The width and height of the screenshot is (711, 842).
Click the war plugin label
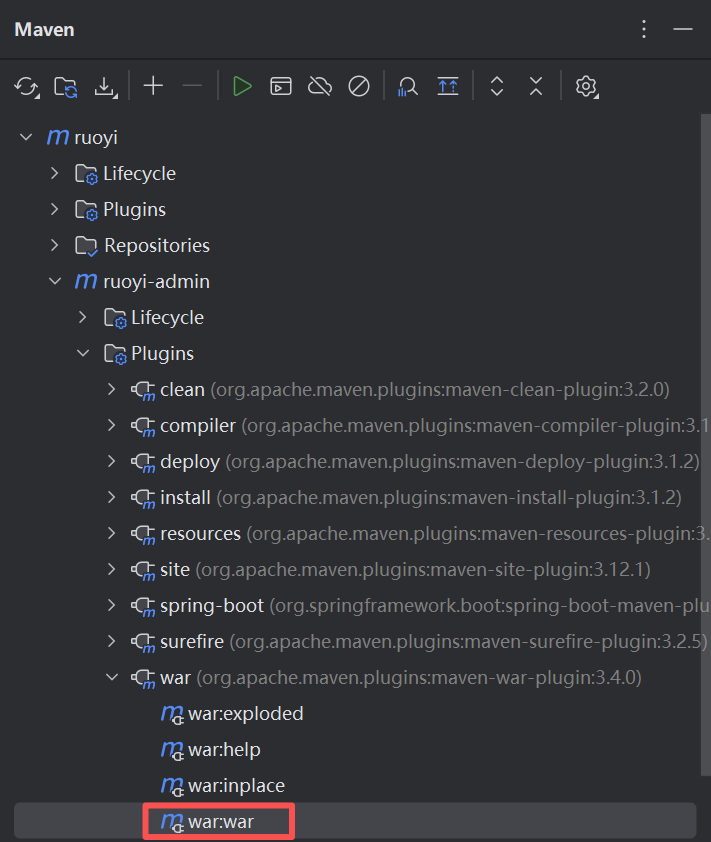point(175,678)
